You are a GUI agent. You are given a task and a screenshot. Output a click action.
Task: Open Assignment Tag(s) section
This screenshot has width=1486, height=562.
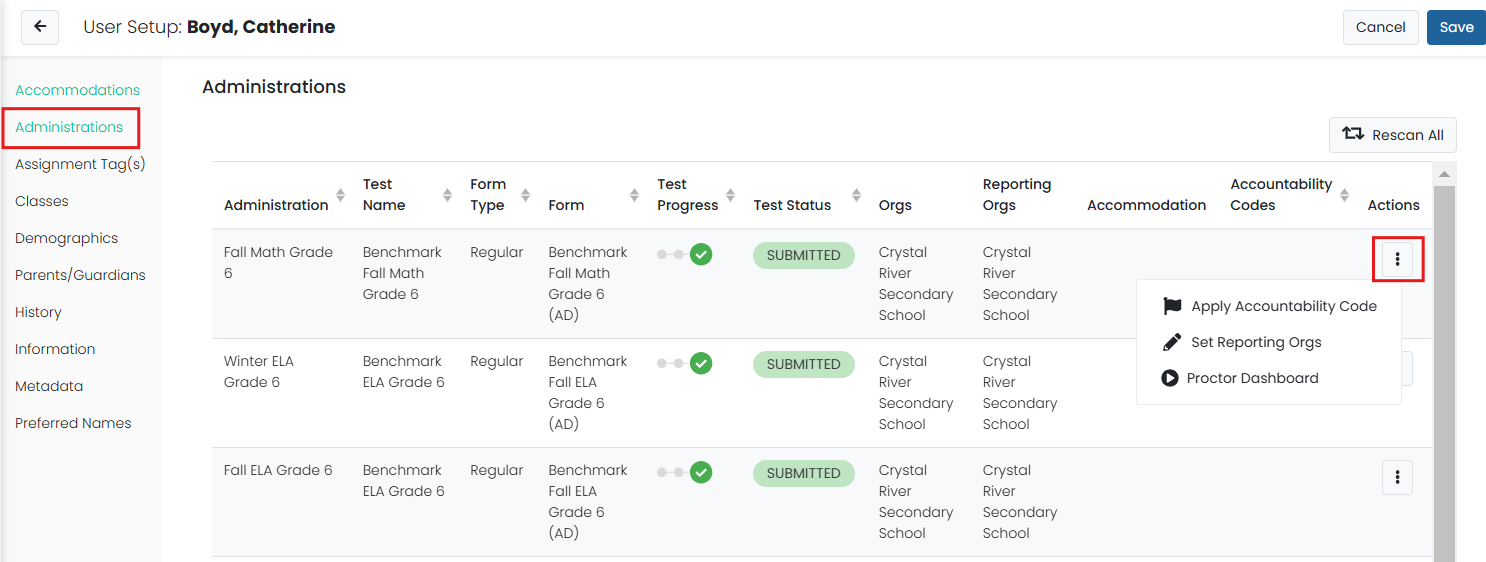point(80,164)
